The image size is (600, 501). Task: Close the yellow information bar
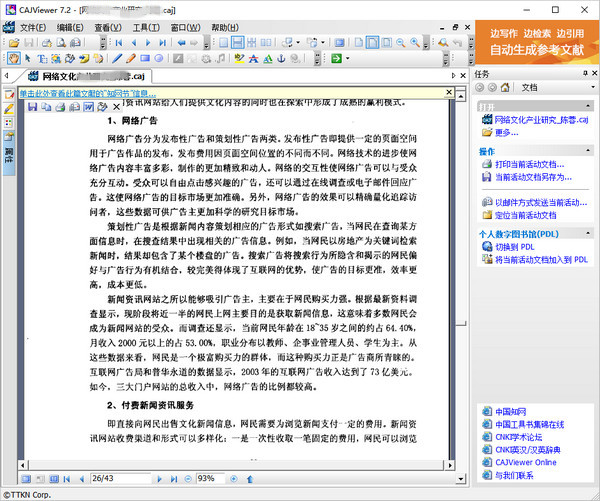(449, 92)
